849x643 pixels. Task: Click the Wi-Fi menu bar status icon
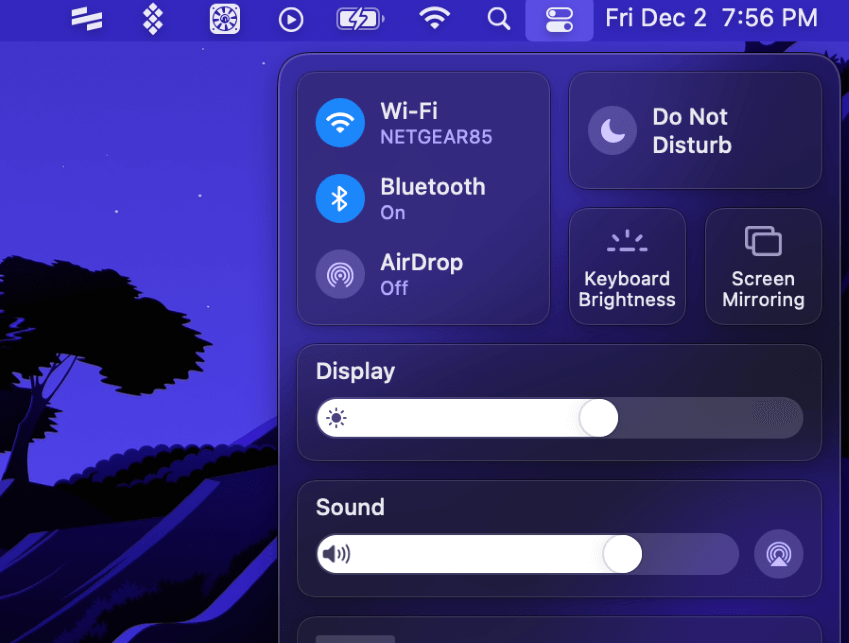(x=435, y=19)
